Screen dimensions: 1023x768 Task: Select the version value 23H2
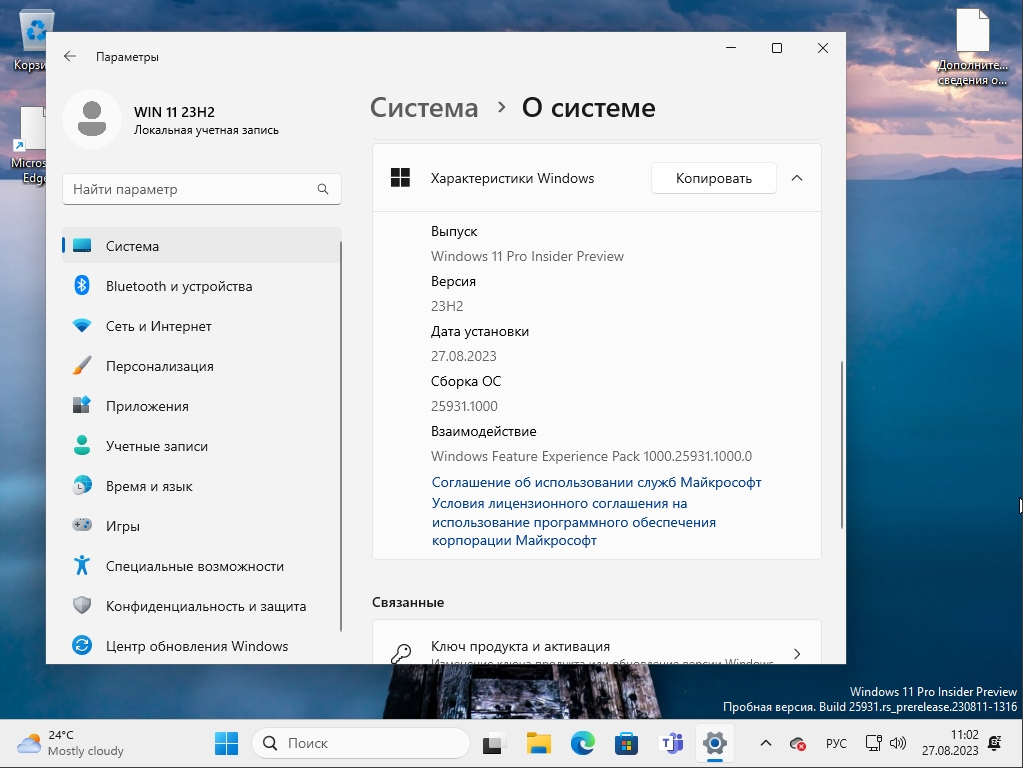click(x=447, y=306)
